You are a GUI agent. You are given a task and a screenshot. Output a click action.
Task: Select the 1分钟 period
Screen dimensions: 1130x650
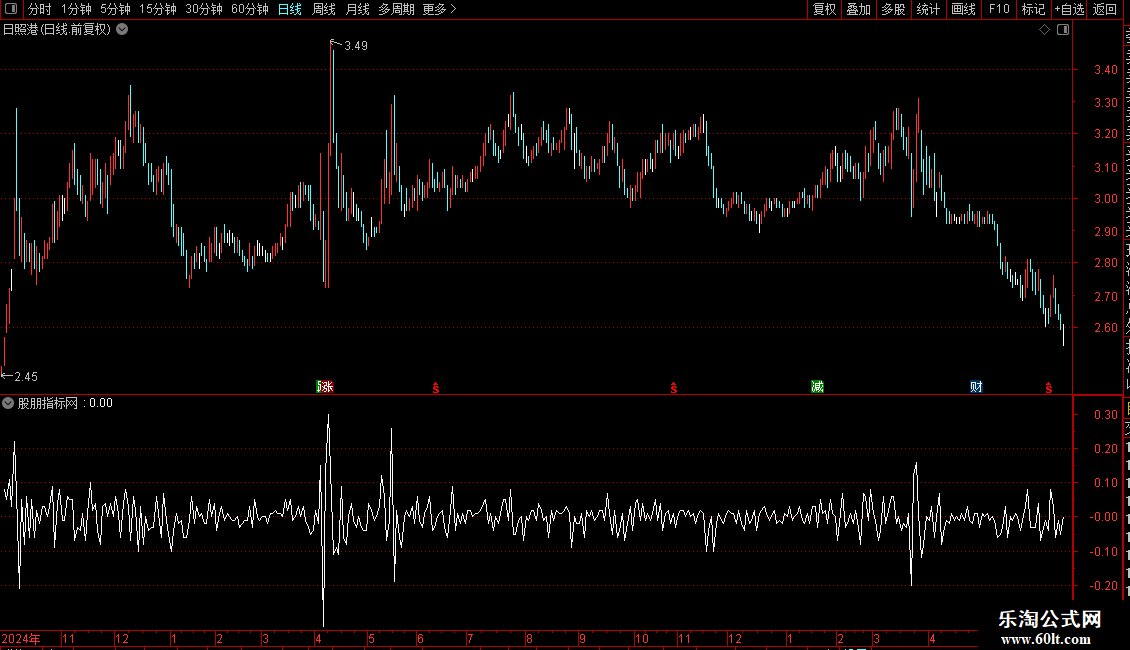tap(76, 9)
